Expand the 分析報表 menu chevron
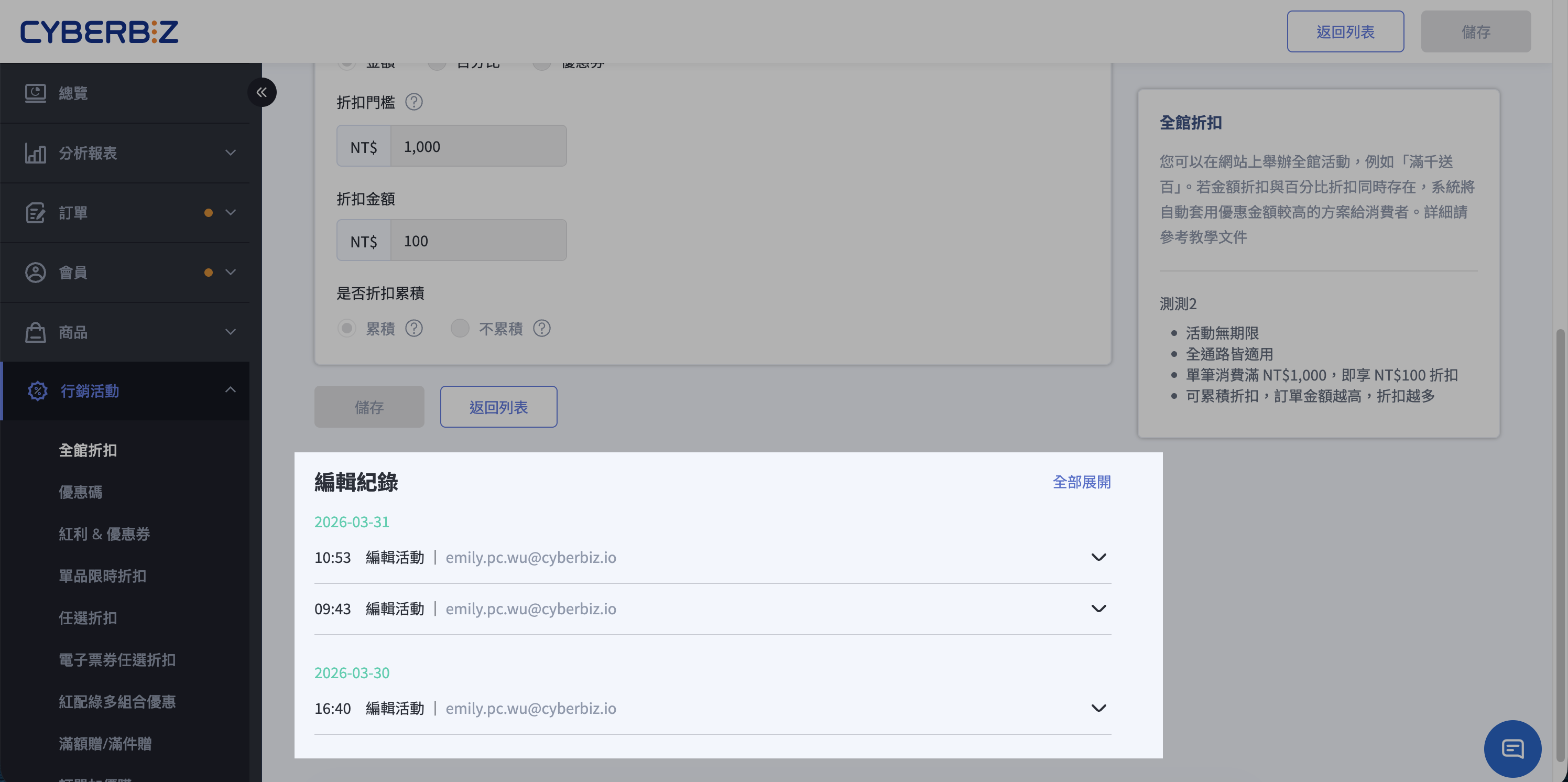This screenshot has width=1568, height=782. point(230,153)
